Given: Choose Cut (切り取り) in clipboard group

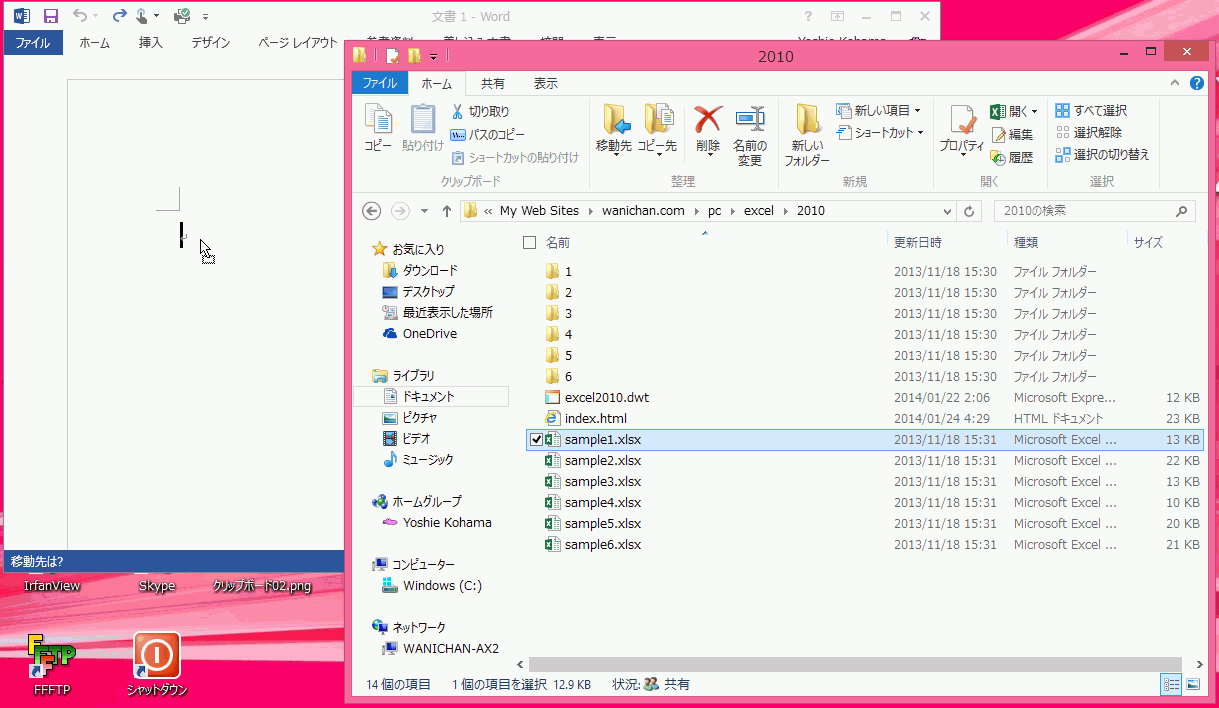Looking at the screenshot, I should [x=480, y=112].
